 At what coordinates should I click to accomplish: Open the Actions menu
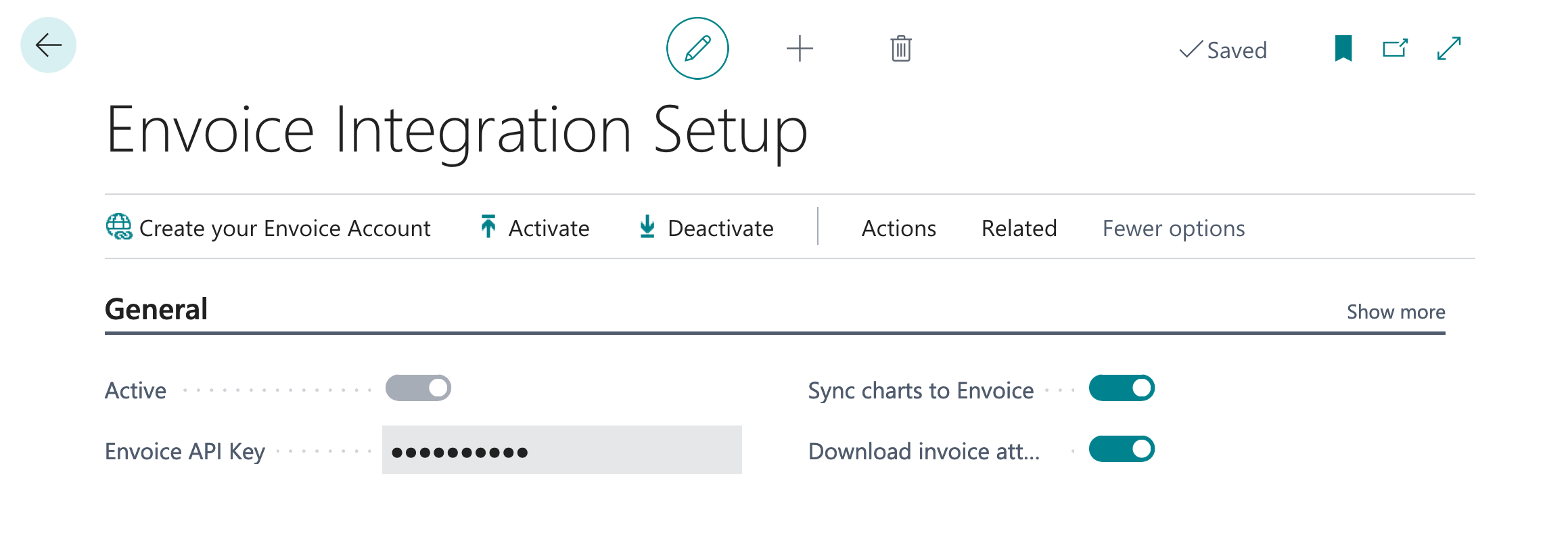pyautogui.click(x=899, y=229)
